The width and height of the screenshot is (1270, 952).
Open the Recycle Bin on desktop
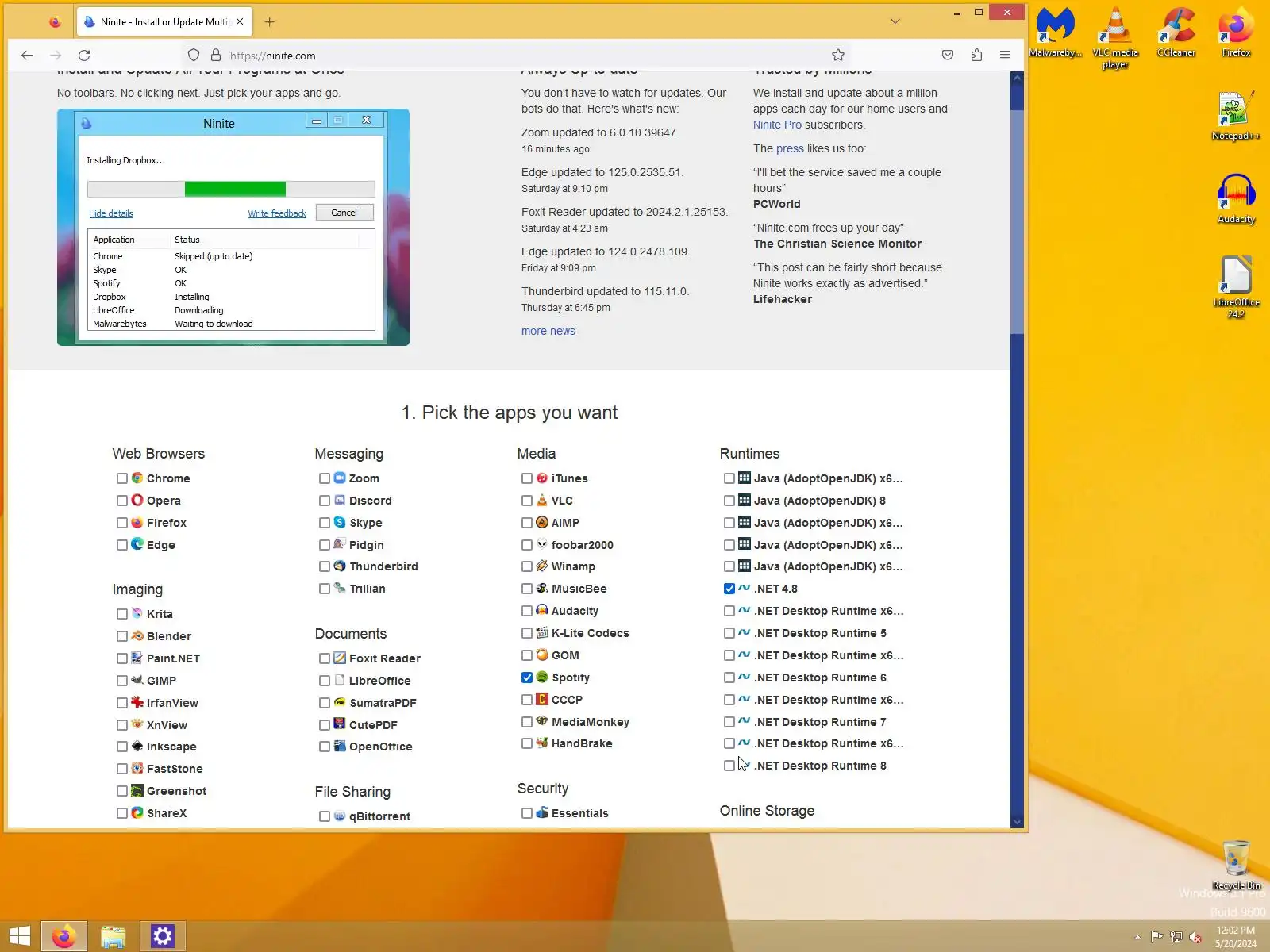(1236, 866)
